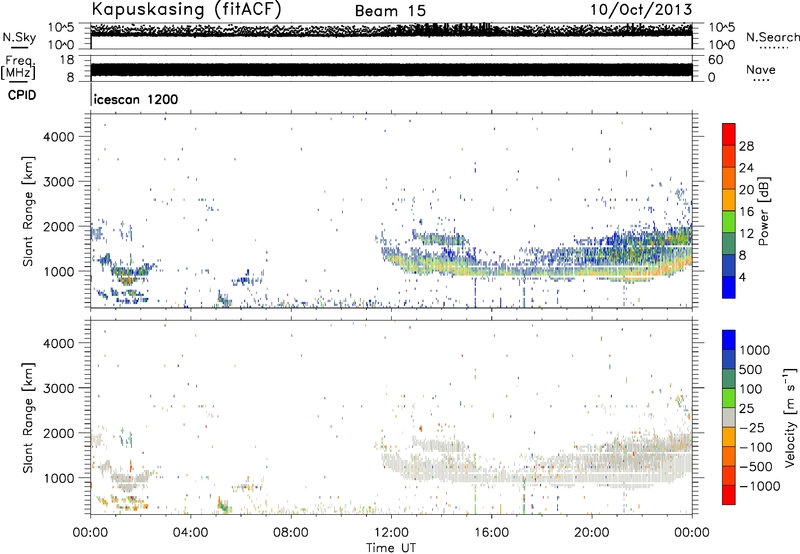Click the frequency band strip plot
The image size is (800, 554).
click(x=391, y=69)
